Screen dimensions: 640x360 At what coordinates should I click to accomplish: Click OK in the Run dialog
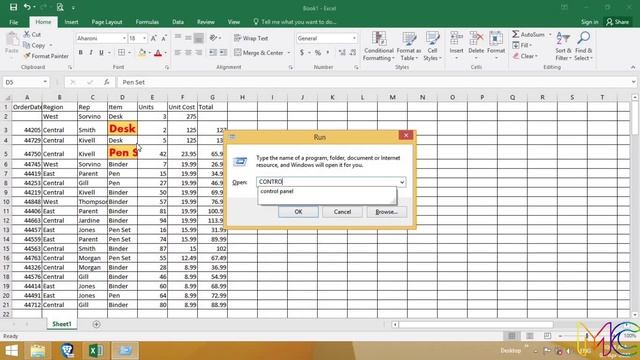[x=298, y=211]
